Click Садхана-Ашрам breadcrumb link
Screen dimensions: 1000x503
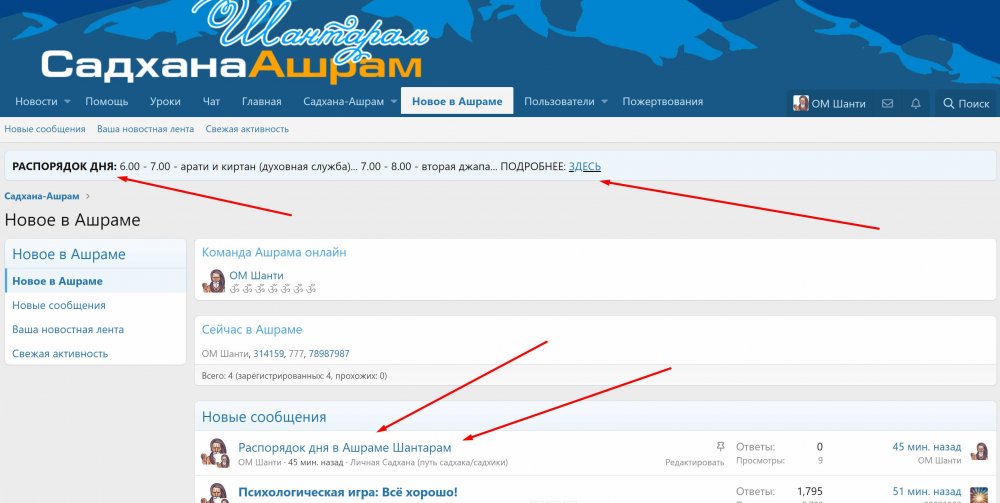42,196
